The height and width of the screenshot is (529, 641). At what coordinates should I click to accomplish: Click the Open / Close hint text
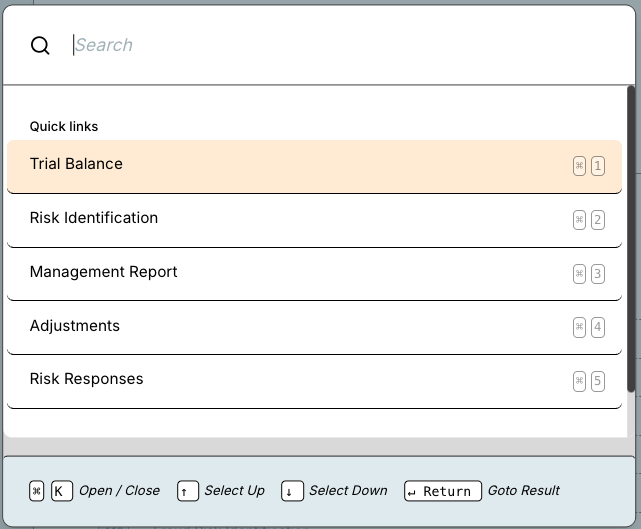pos(119,490)
